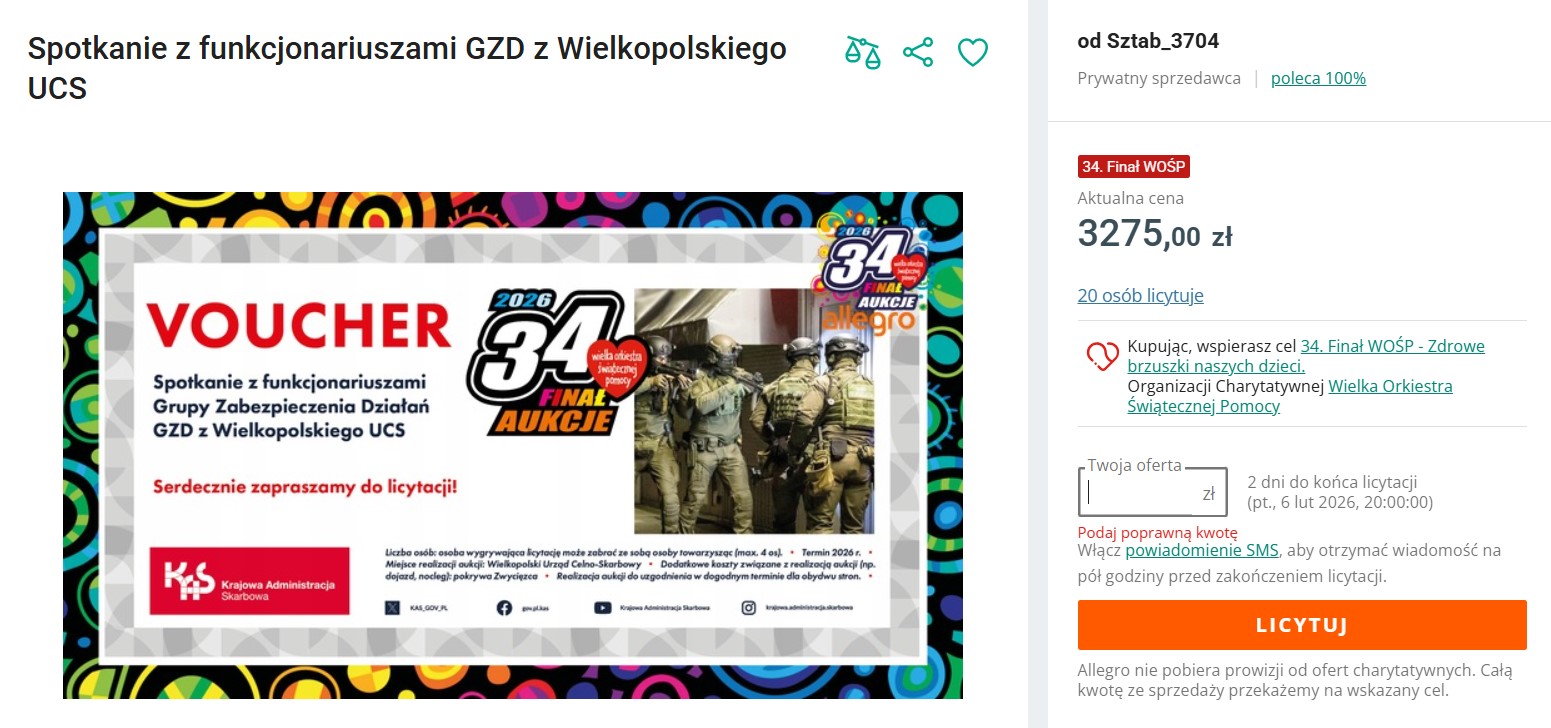Open the 'poleca 100%' seller rating link

(x=1318, y=78)
